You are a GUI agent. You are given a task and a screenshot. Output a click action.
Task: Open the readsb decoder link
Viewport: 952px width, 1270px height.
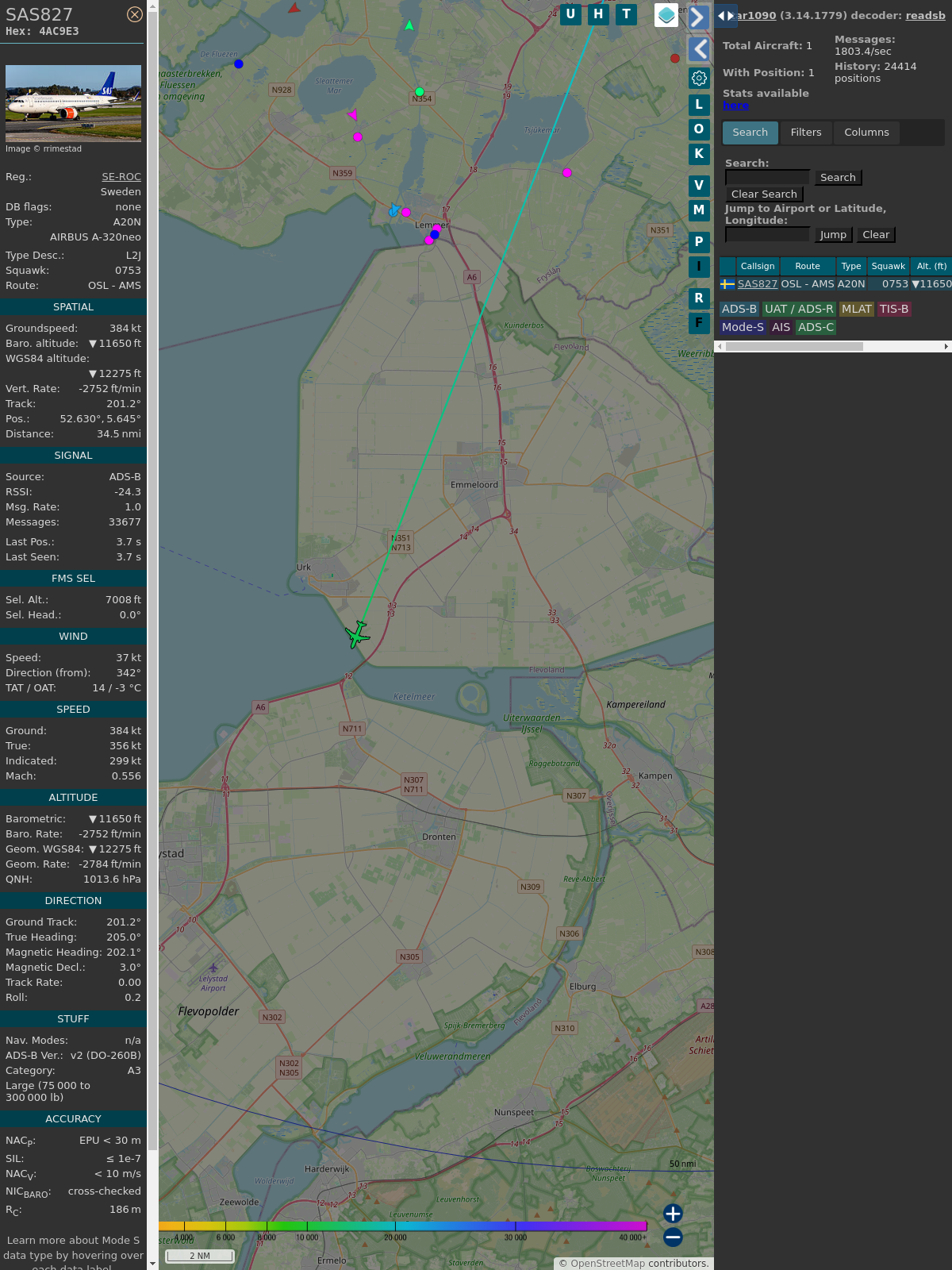925,15
